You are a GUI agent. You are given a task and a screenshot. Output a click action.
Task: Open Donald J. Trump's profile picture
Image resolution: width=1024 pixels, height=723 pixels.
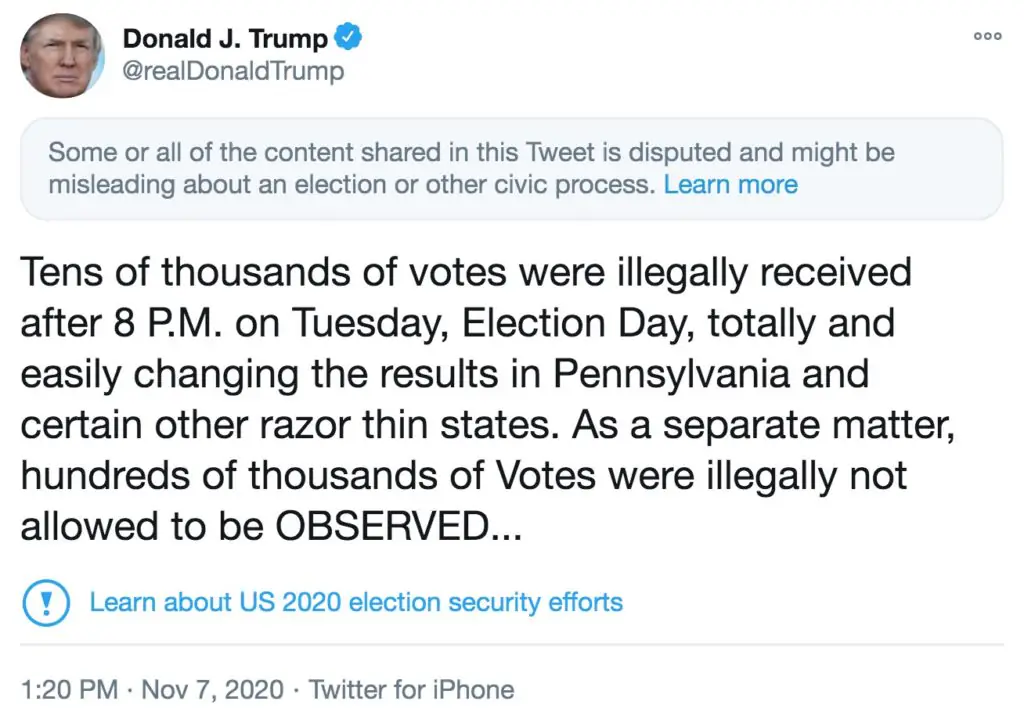(61, 55)
